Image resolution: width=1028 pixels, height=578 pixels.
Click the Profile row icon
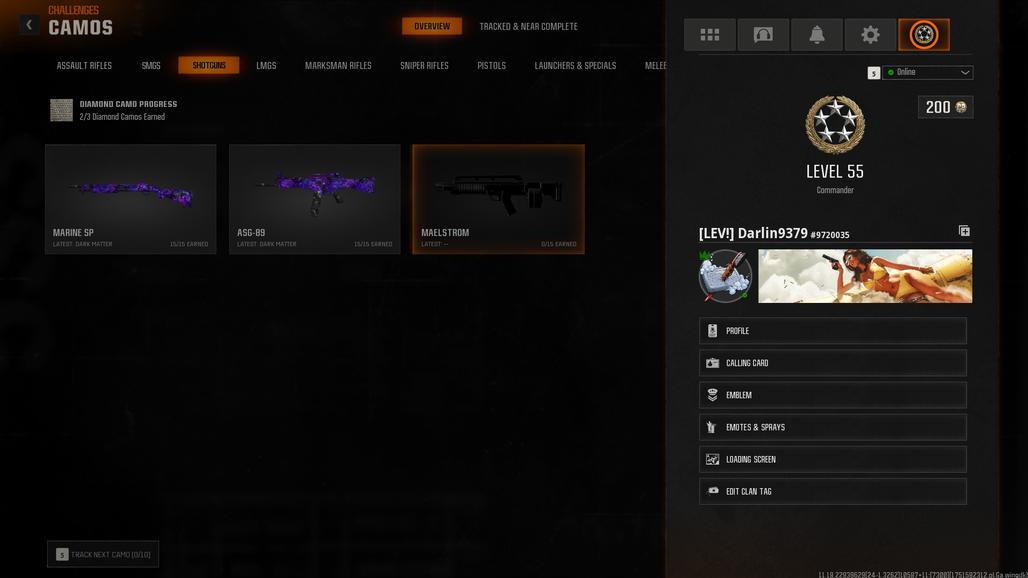pyautogui.click(x=712, y=331)
